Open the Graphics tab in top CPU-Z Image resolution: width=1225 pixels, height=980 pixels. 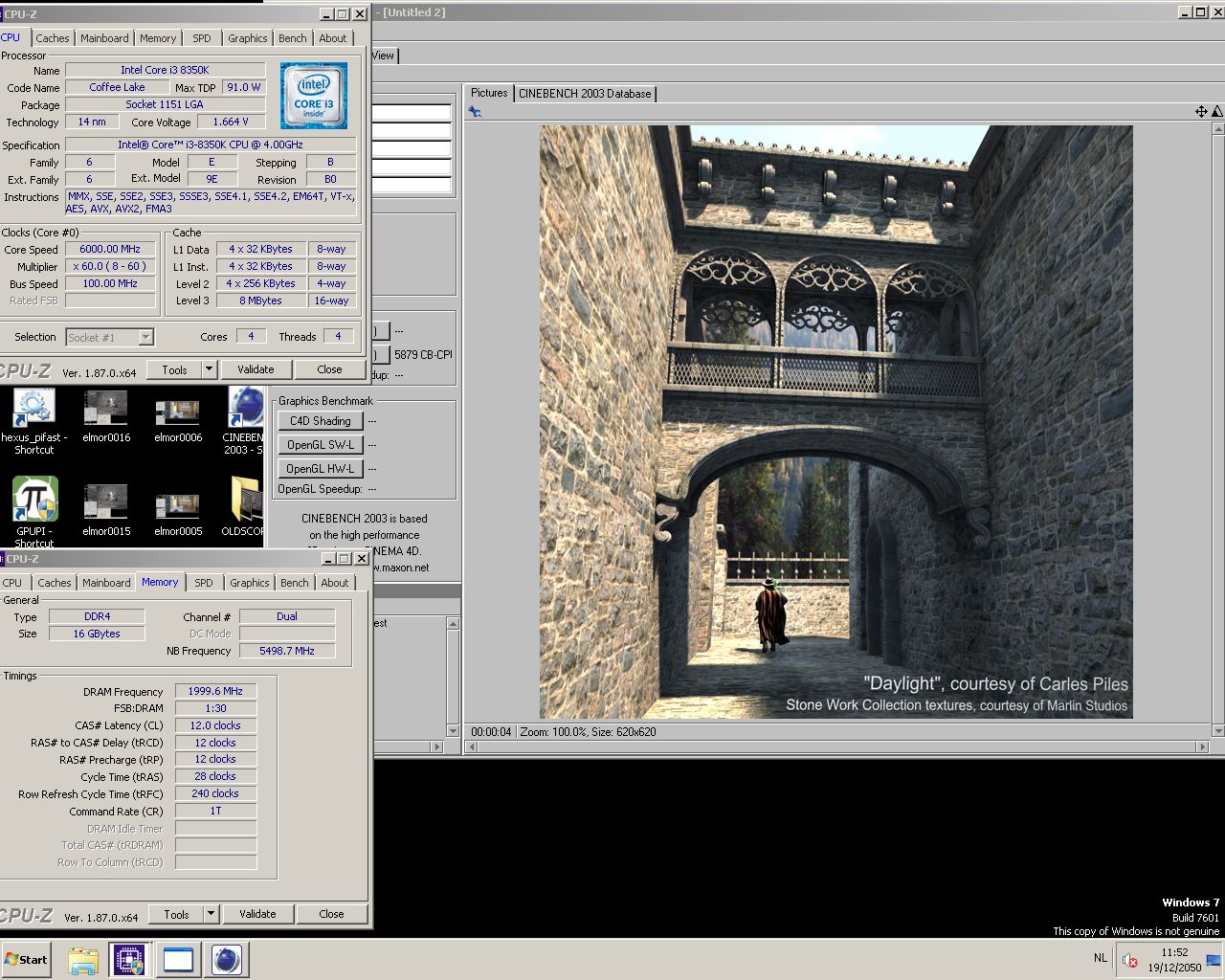tap(248, 38)
